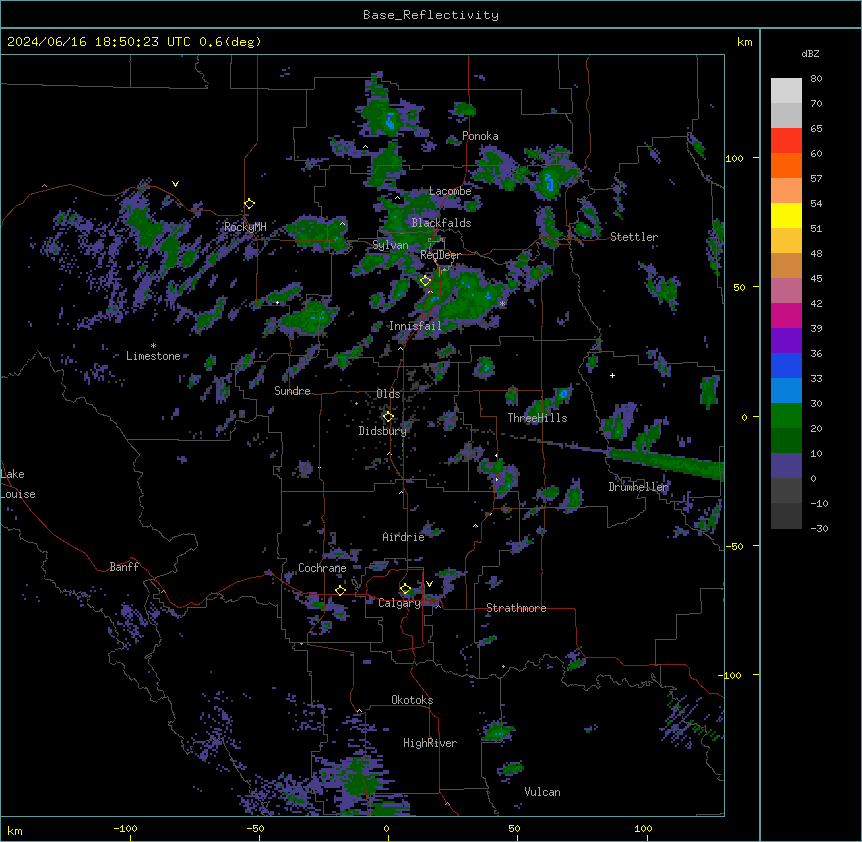
Task: Select the magenta swatch in the legend
Action: [x=786, y=315]
